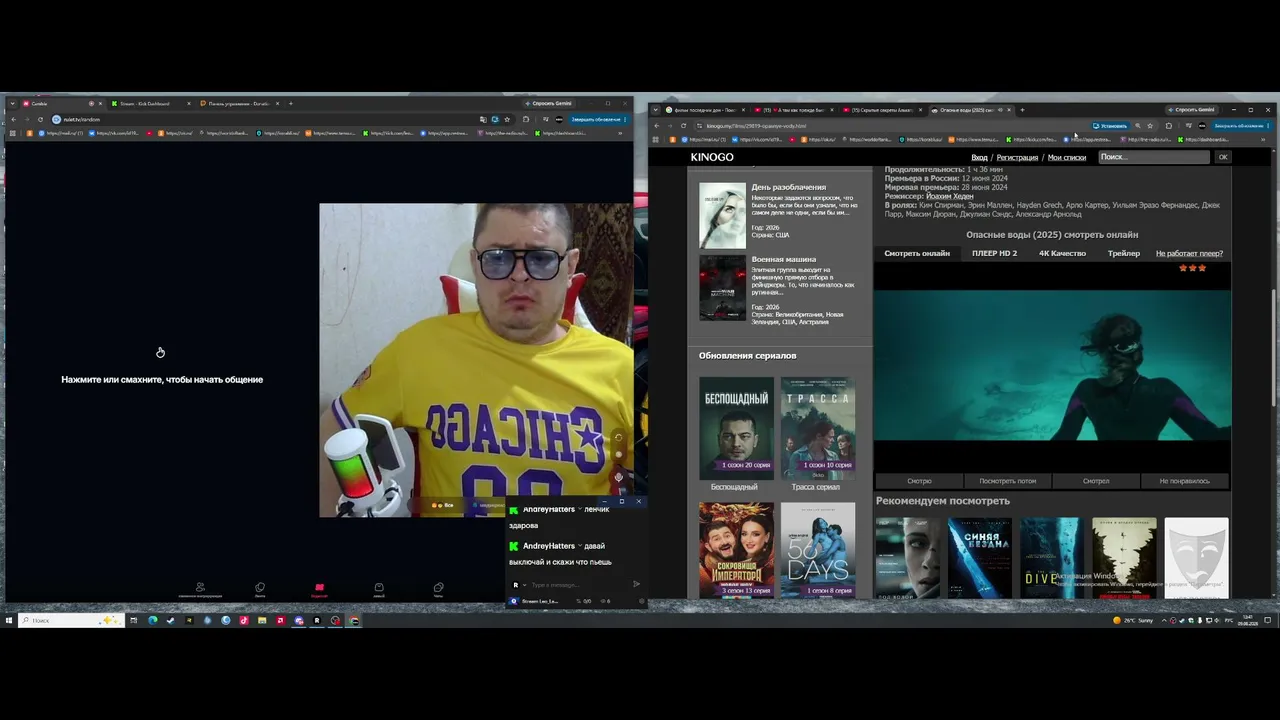This screenshot has height=720, width=1280.
Task: Select the '4K Качество' player tab
Action: 1062,253
